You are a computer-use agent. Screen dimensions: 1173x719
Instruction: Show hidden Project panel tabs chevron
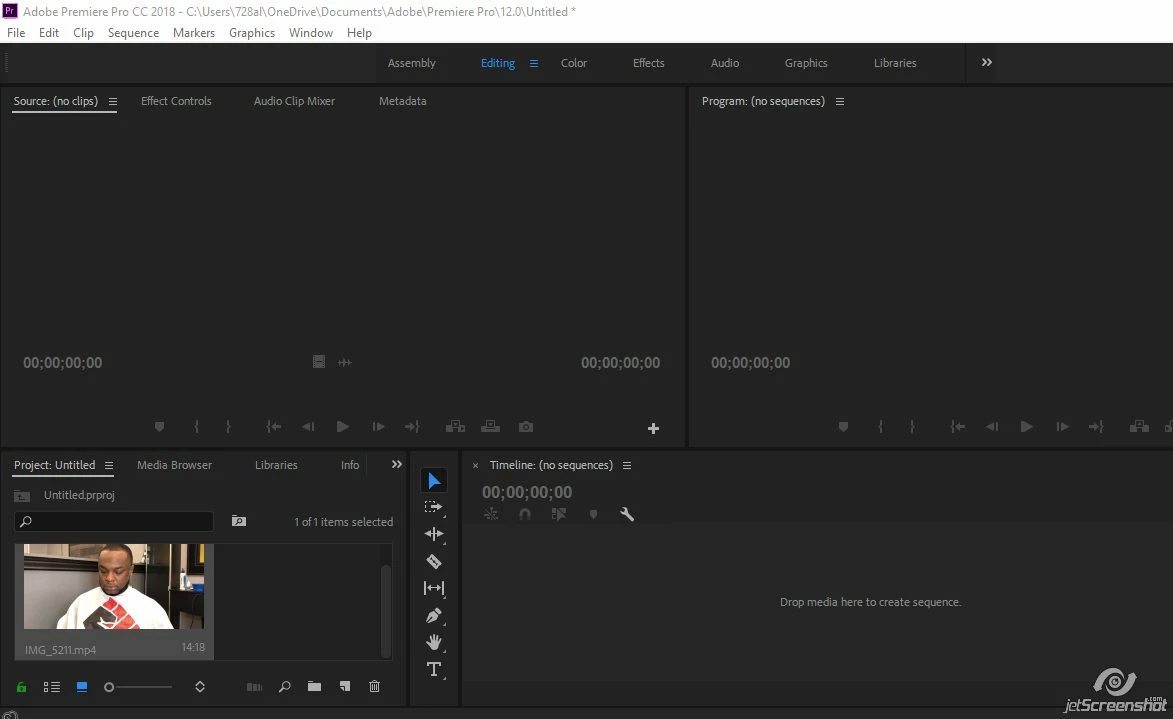[x=396, y=465]
